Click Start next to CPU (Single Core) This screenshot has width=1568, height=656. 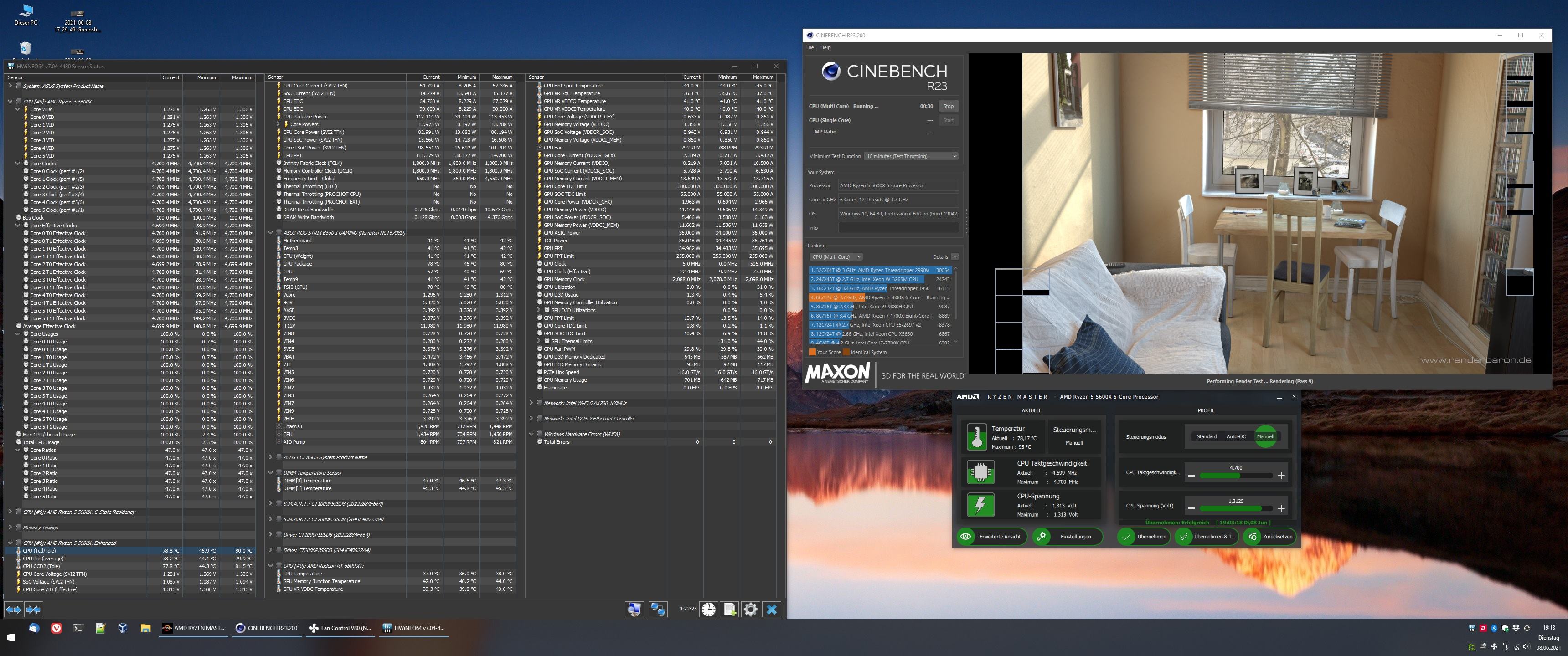[948, 120]
